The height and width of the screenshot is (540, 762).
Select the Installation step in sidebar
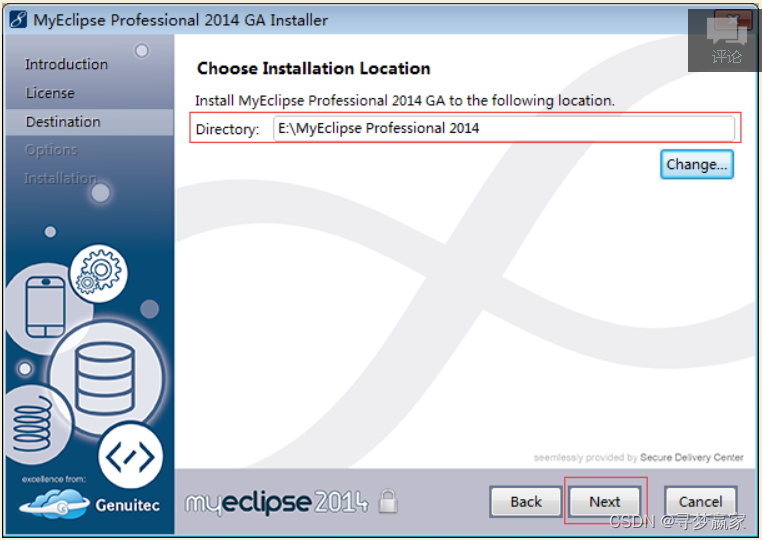pyautogui.click(x=61, y=178)
